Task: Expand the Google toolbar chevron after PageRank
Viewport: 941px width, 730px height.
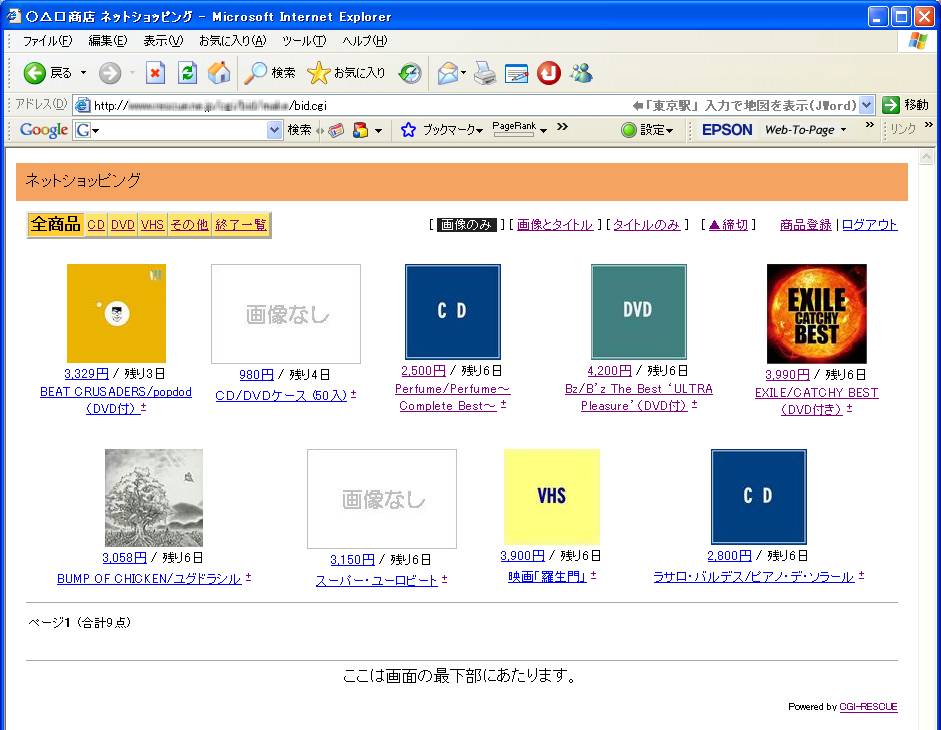Action: 562,127
